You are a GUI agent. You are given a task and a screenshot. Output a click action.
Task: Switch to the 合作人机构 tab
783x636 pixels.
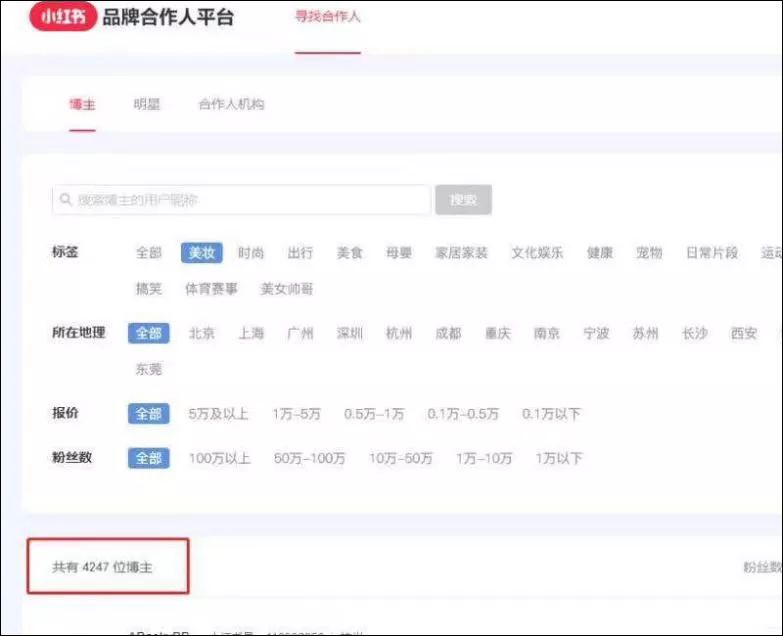[231, 104]
